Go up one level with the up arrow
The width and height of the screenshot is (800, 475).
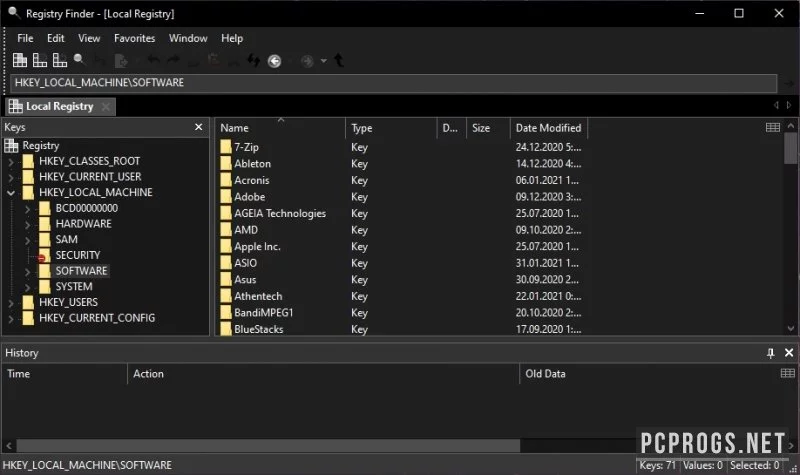pyautogui.click(x=339, y=61)
